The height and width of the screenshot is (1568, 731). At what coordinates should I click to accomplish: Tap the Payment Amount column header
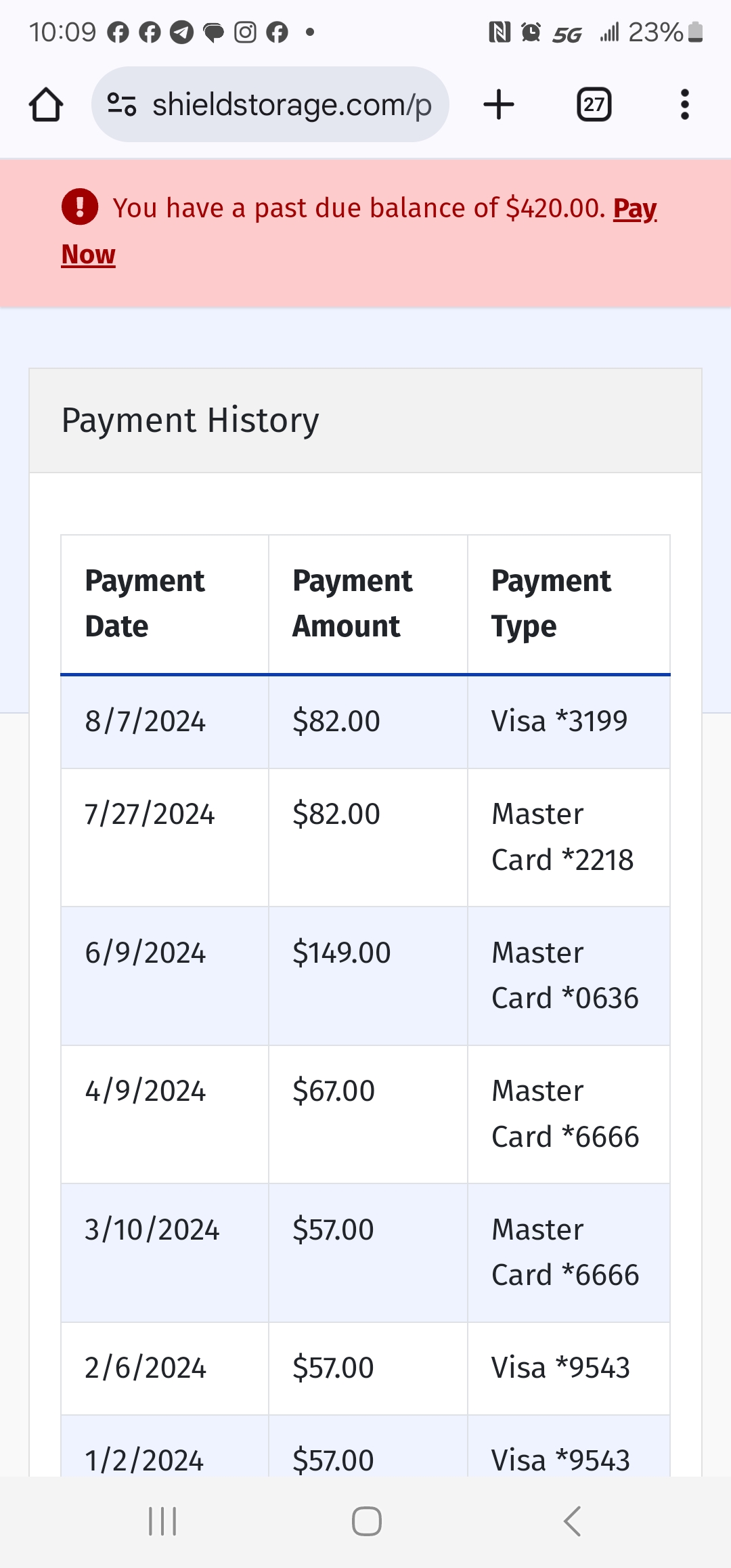tap(352, 603)
